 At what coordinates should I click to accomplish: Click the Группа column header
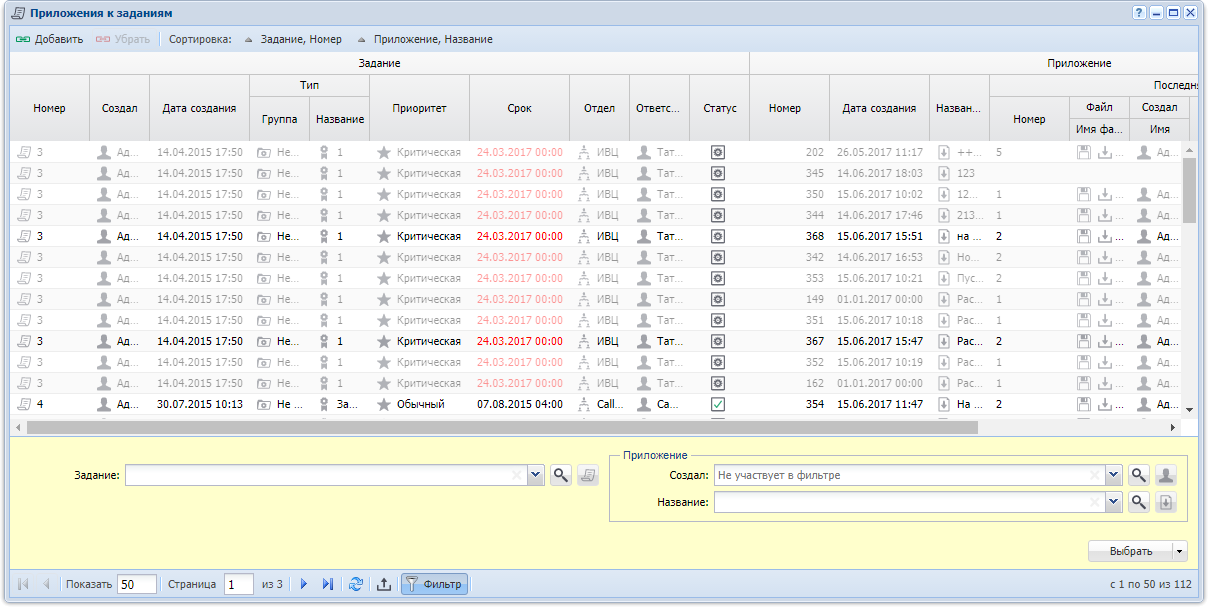279,119
